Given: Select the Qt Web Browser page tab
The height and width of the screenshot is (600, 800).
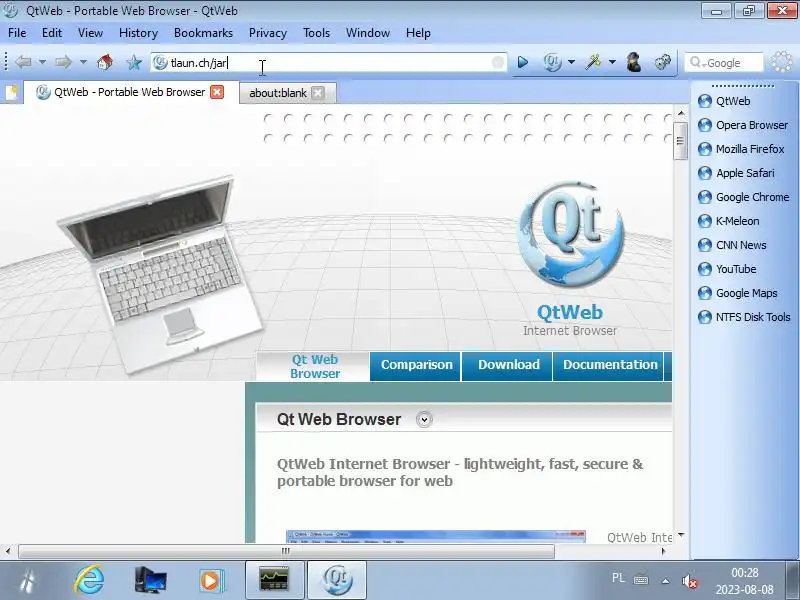Looking at the screenshot, I should click(x=314, y=366).
